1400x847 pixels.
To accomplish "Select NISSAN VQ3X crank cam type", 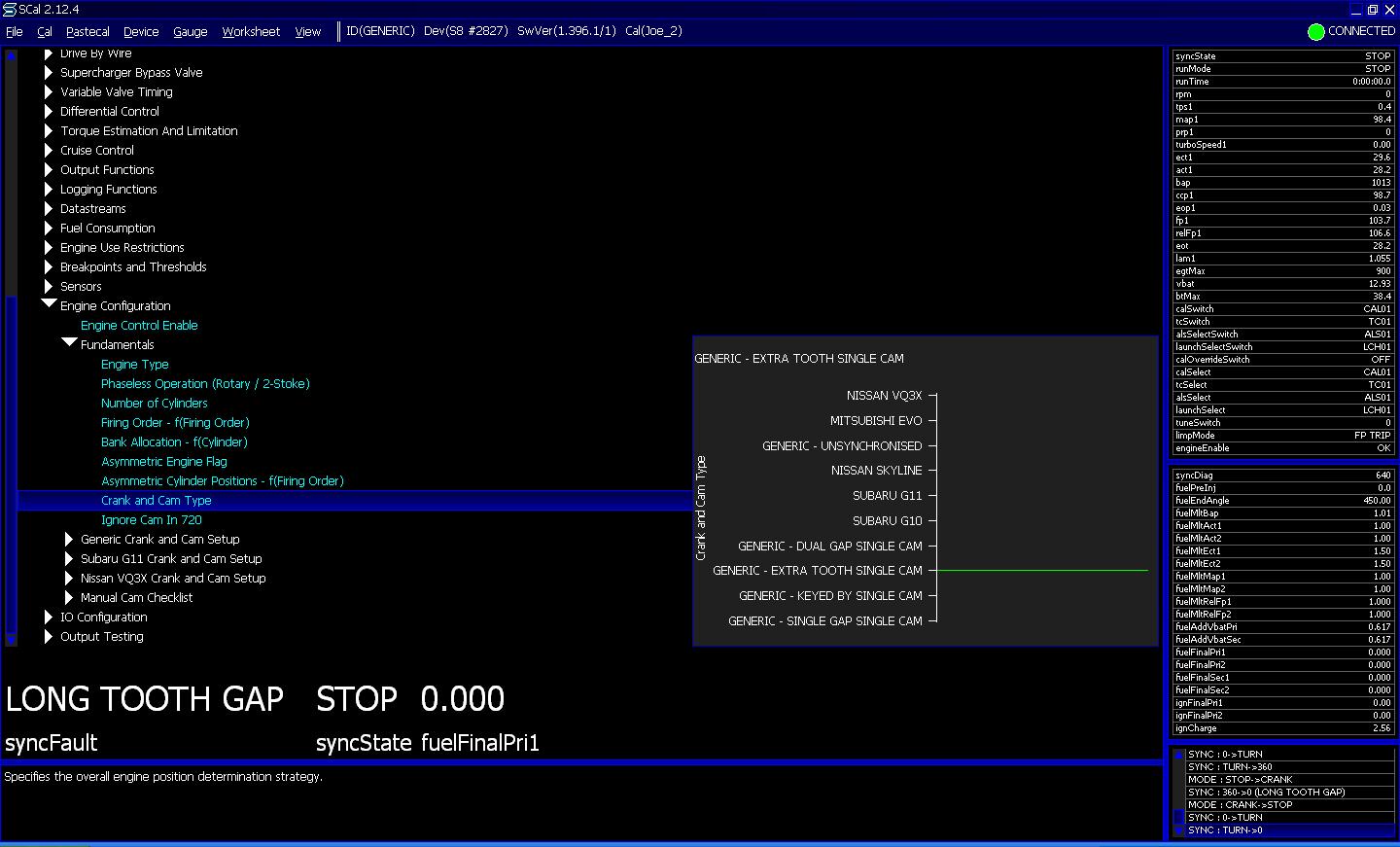I will click(x=884, y=396).
